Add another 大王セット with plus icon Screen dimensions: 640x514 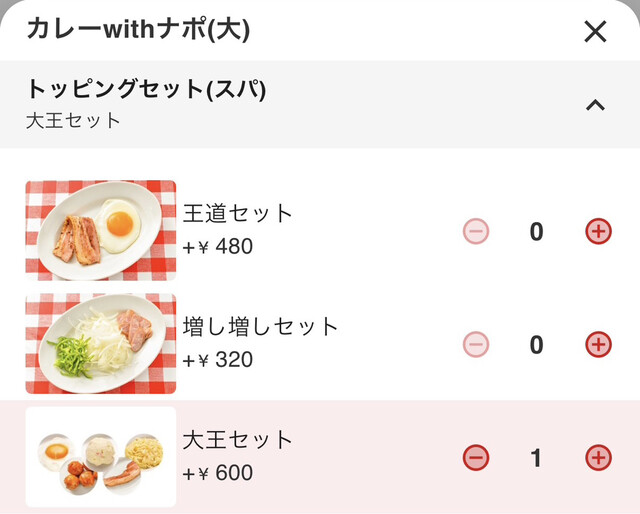click(598, 458)
